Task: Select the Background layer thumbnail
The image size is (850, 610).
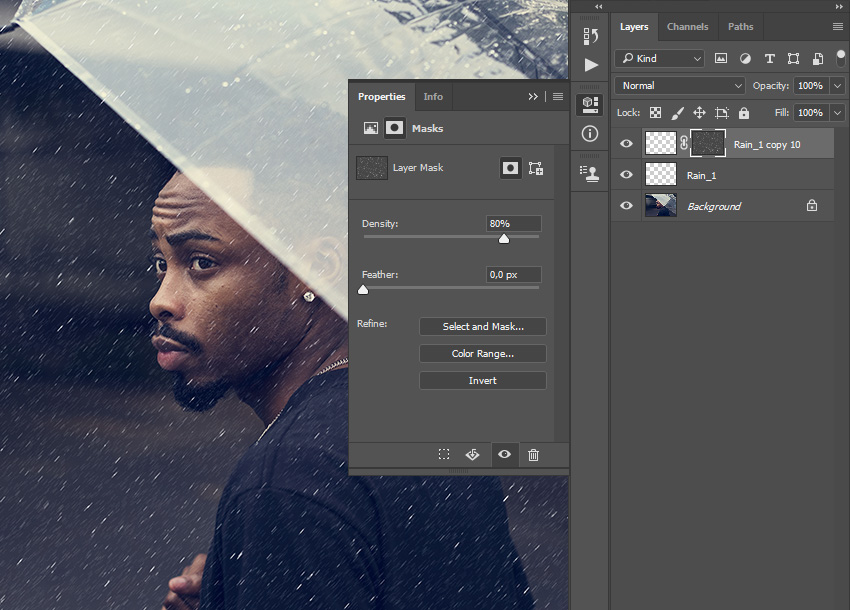Action: pos(661,206)
